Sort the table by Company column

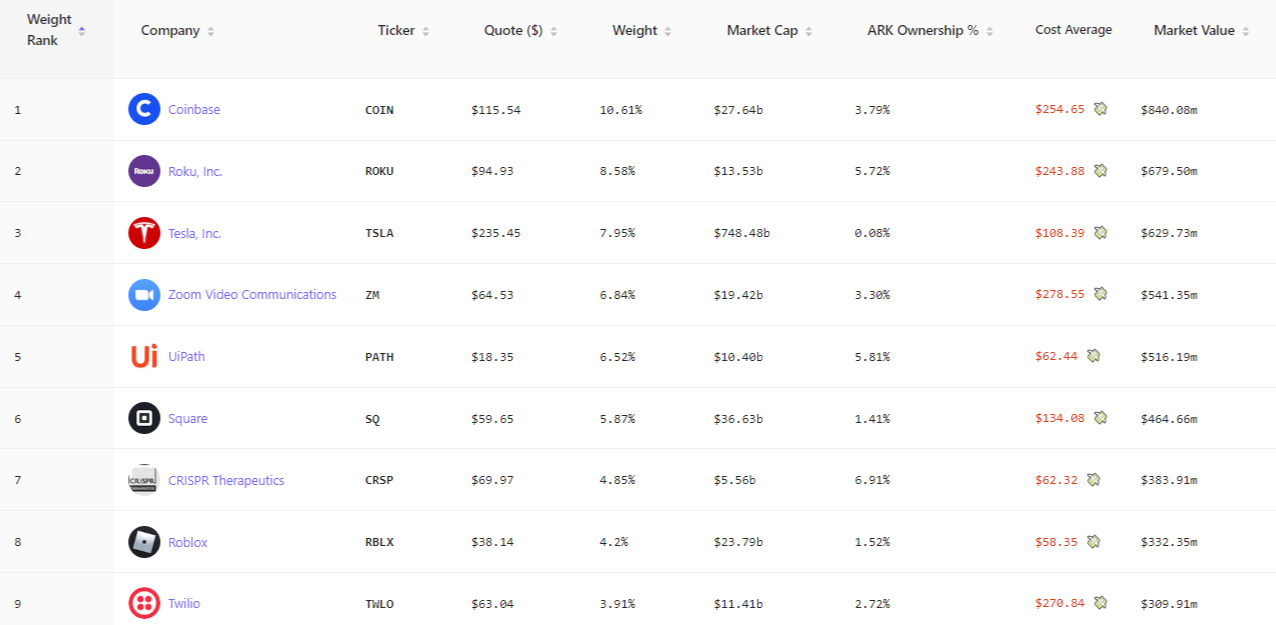(178, 31)
